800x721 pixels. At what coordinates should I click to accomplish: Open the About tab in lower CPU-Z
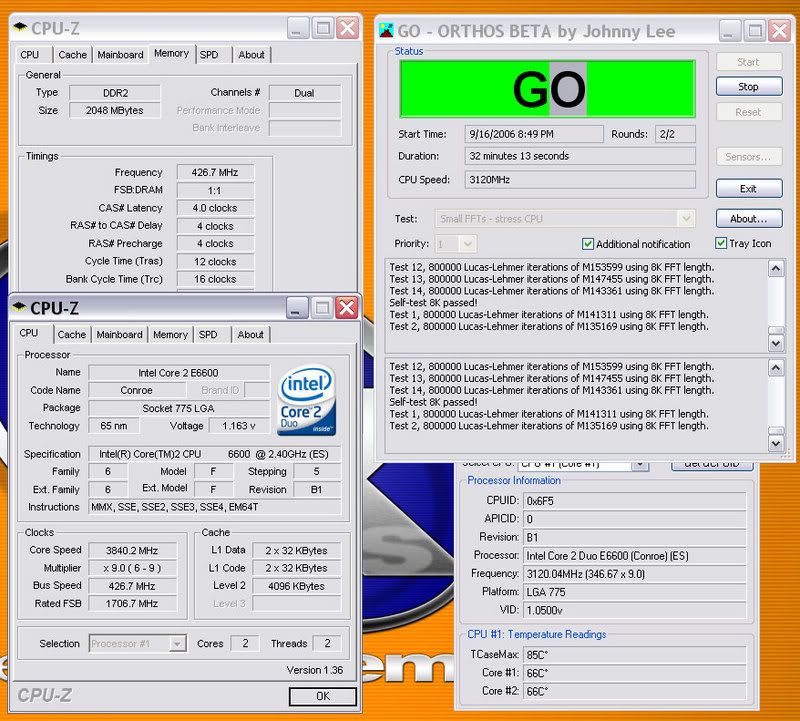coord(251,335)
